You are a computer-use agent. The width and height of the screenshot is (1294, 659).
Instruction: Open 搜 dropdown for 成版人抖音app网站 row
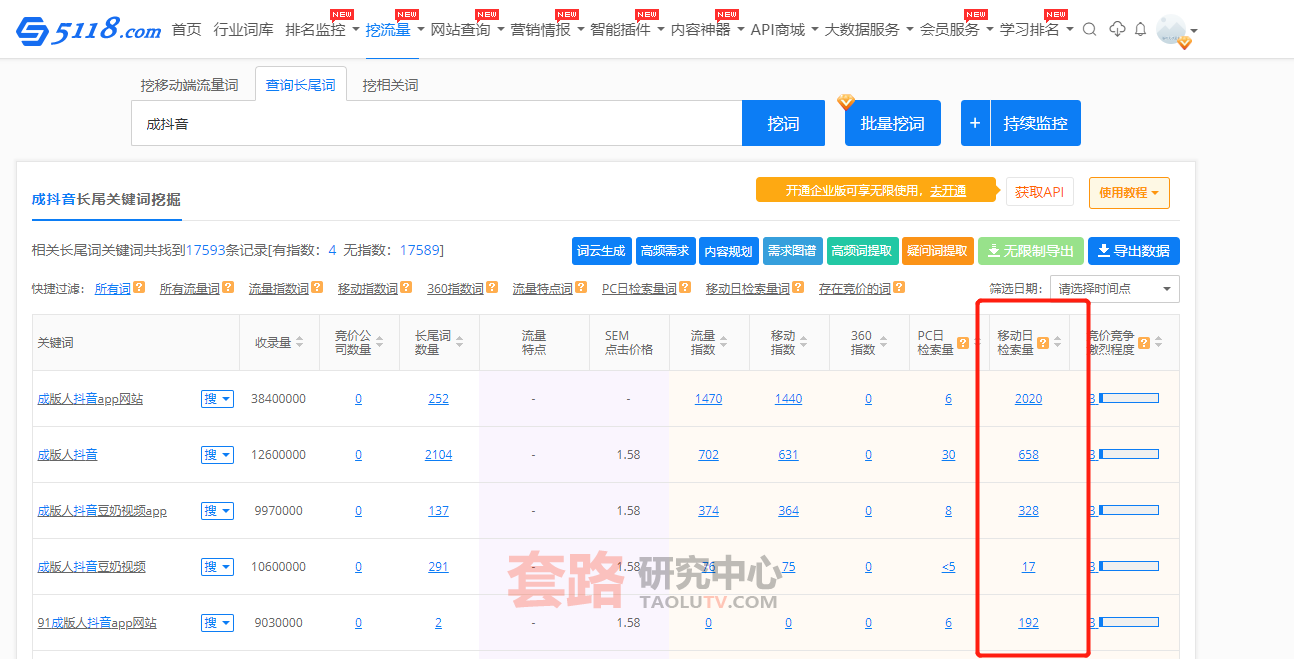(x=217, y=399)
